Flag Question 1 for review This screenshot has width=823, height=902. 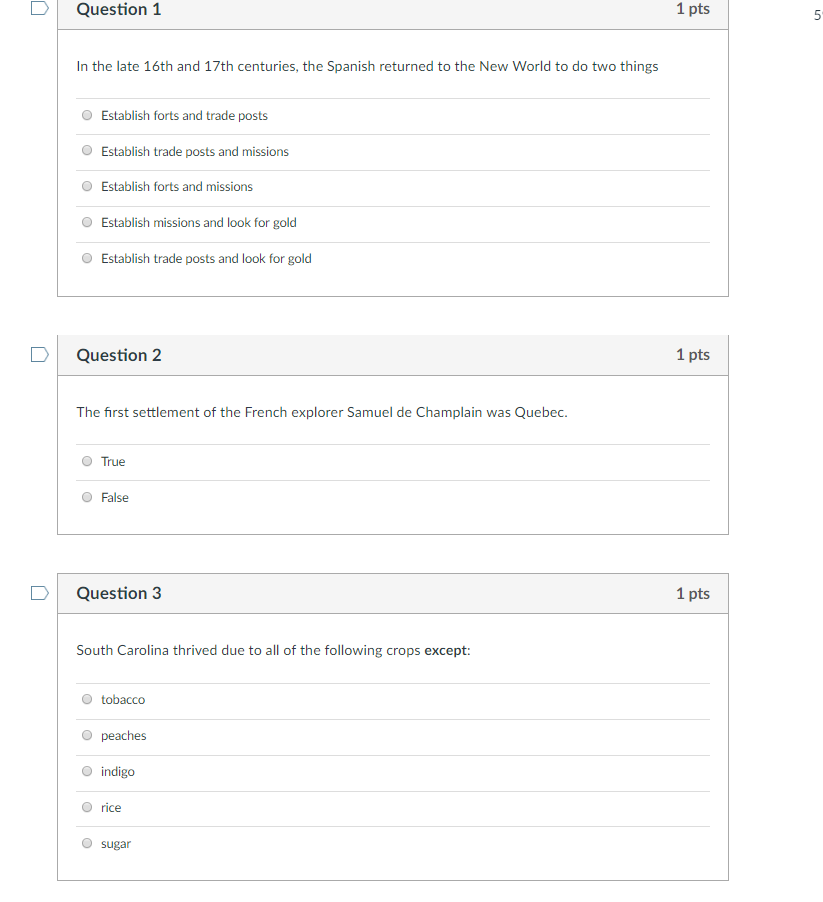40,8
